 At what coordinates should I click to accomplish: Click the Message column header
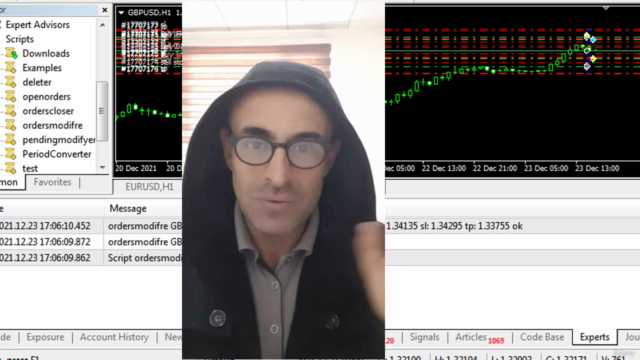point(128,209)
